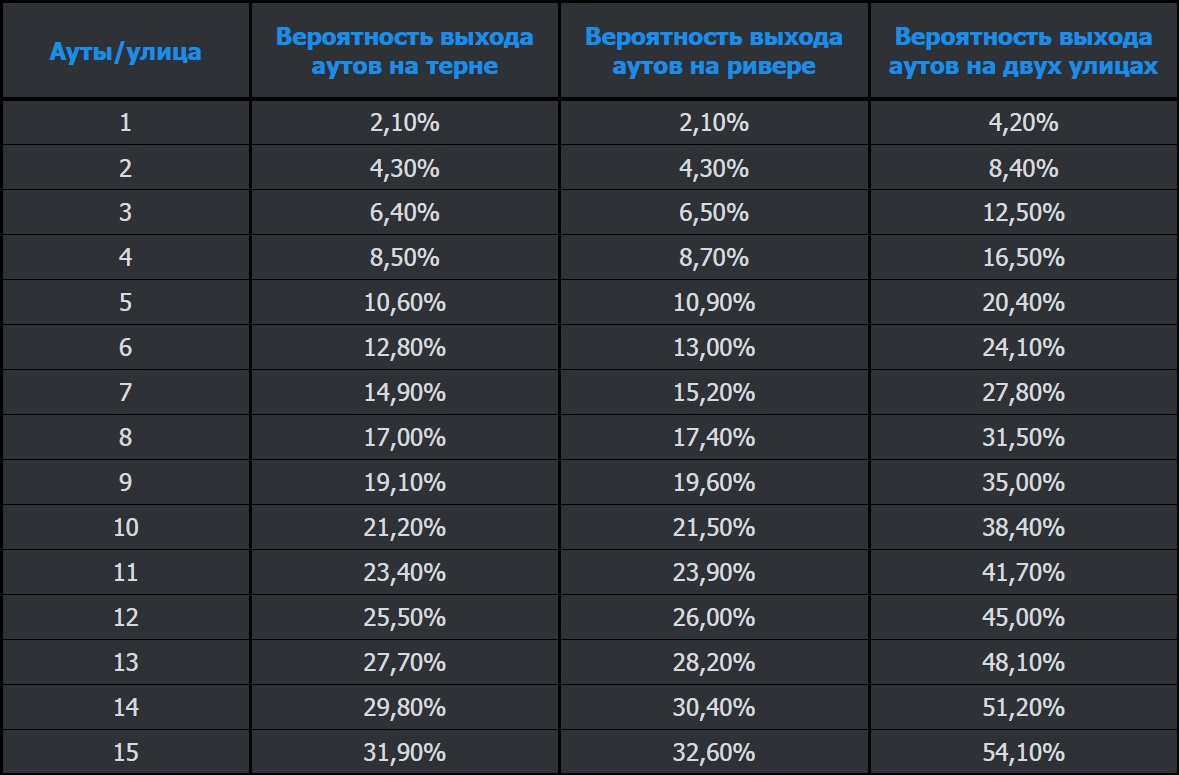The height and width of the screenshot is (775, 1179).
Task: Click the 45,00% cell for 12 outs
Action: pyautogui.click(x=1023, y=617)
